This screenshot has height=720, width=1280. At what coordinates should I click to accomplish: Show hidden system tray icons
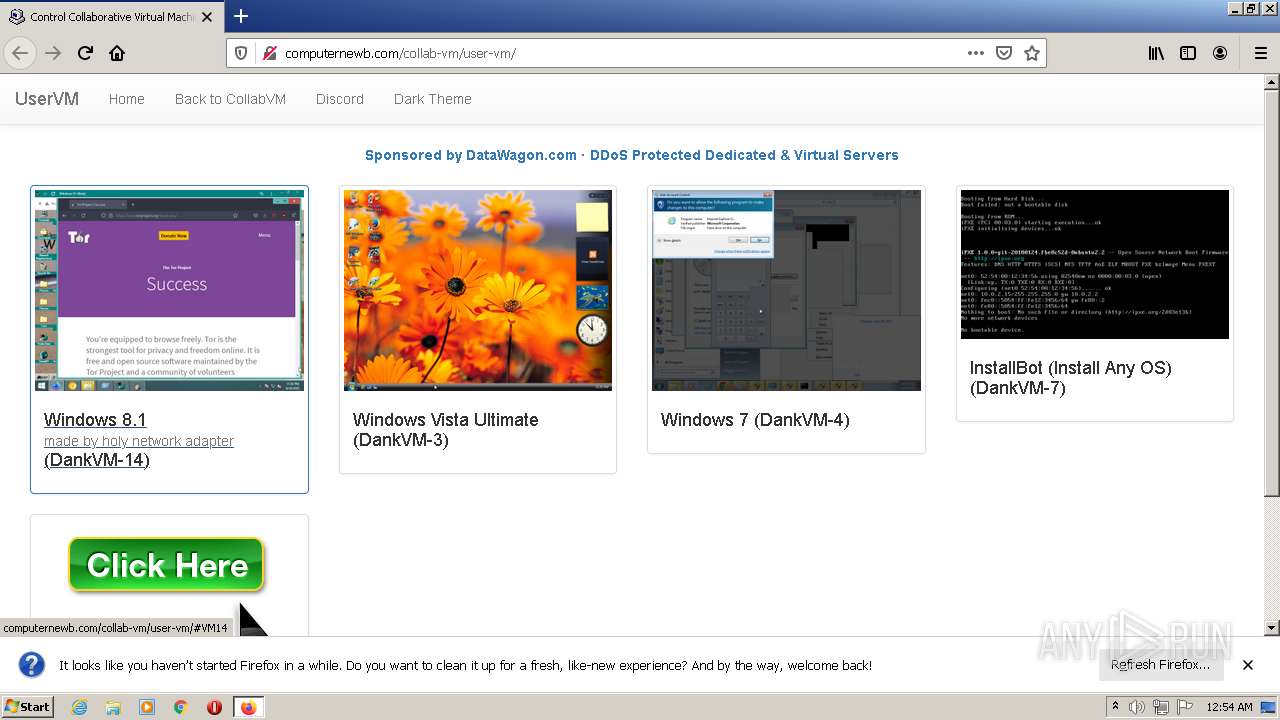[1116, 707]
